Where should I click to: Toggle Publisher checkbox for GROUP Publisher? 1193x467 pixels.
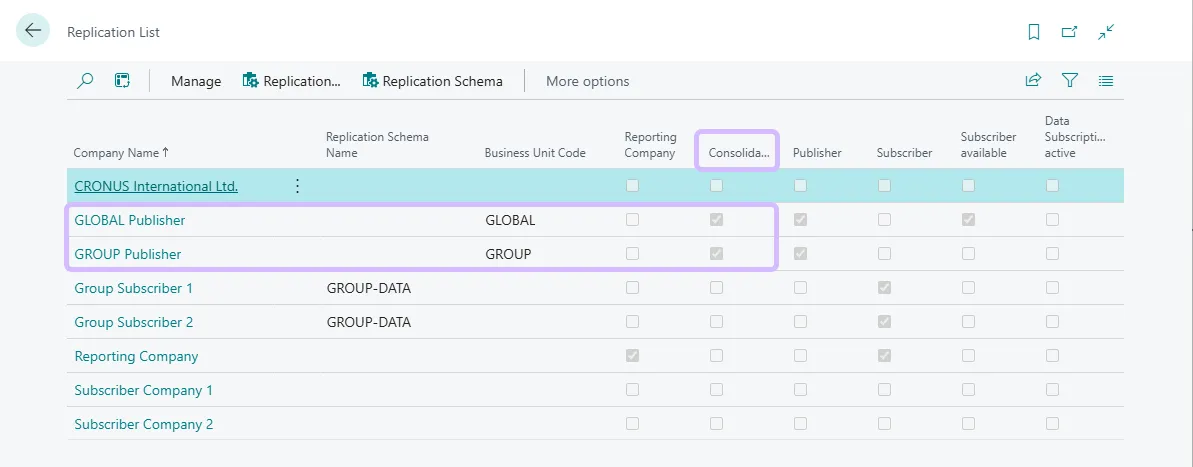pos(800,253)
